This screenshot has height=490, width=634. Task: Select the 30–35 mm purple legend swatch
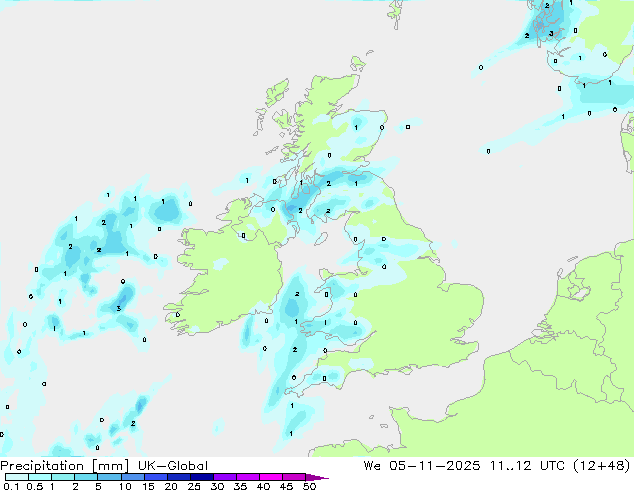(x=224, y=477)
